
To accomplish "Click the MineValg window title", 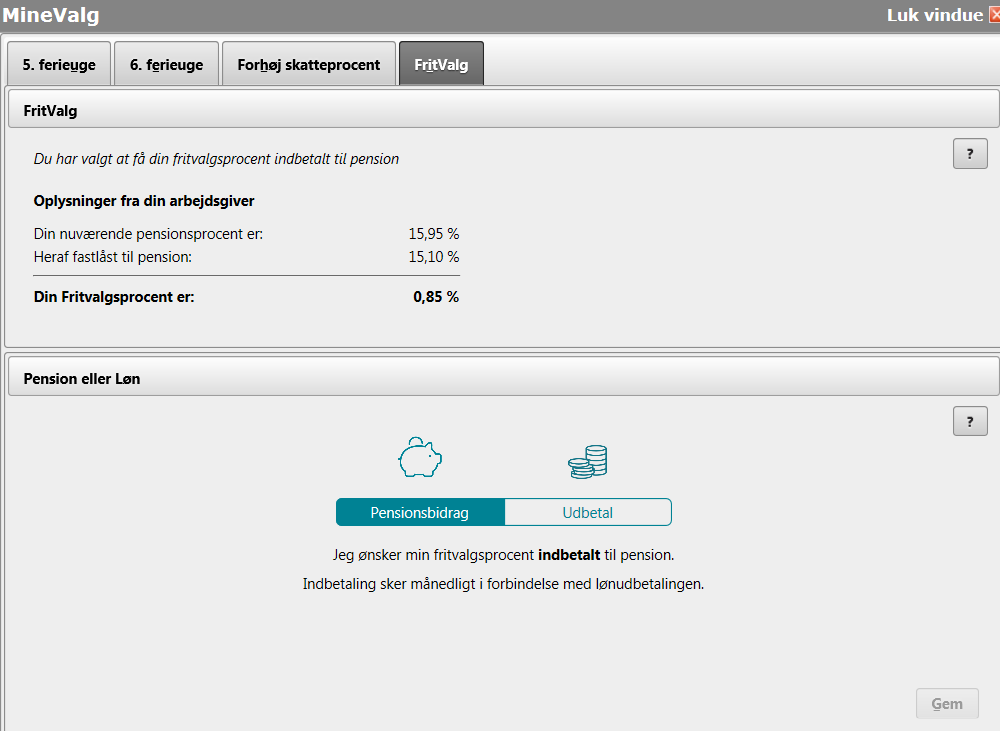I will click(x=51, y=15).
